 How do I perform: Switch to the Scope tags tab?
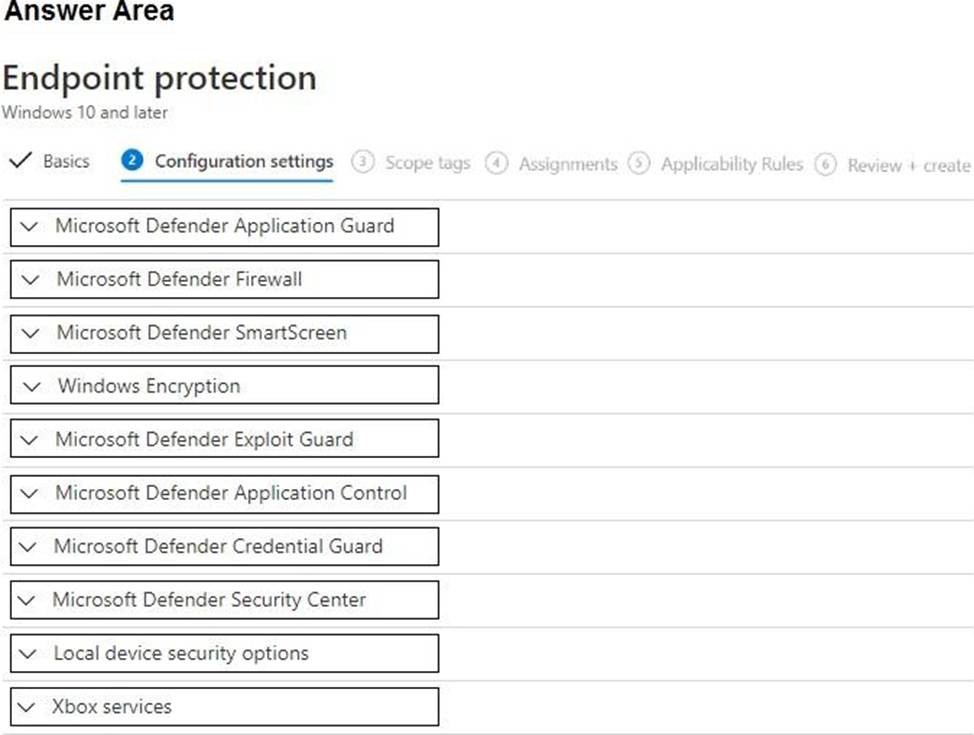click(x=427, y=163)
